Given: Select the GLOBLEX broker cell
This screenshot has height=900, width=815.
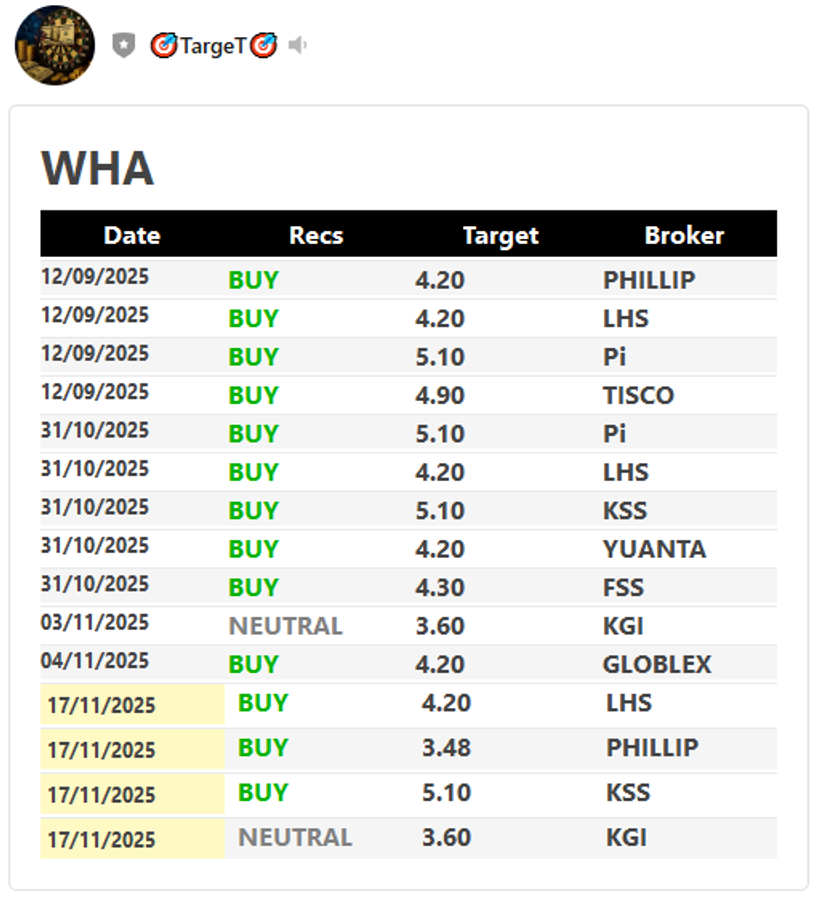Looking at the screenshot, I should coord(656,664).
